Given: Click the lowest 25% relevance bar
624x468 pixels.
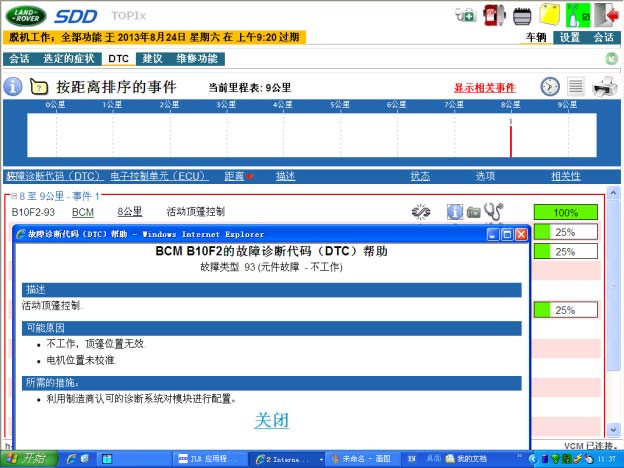Looking at the screenshot, I should tap(566, 310).
